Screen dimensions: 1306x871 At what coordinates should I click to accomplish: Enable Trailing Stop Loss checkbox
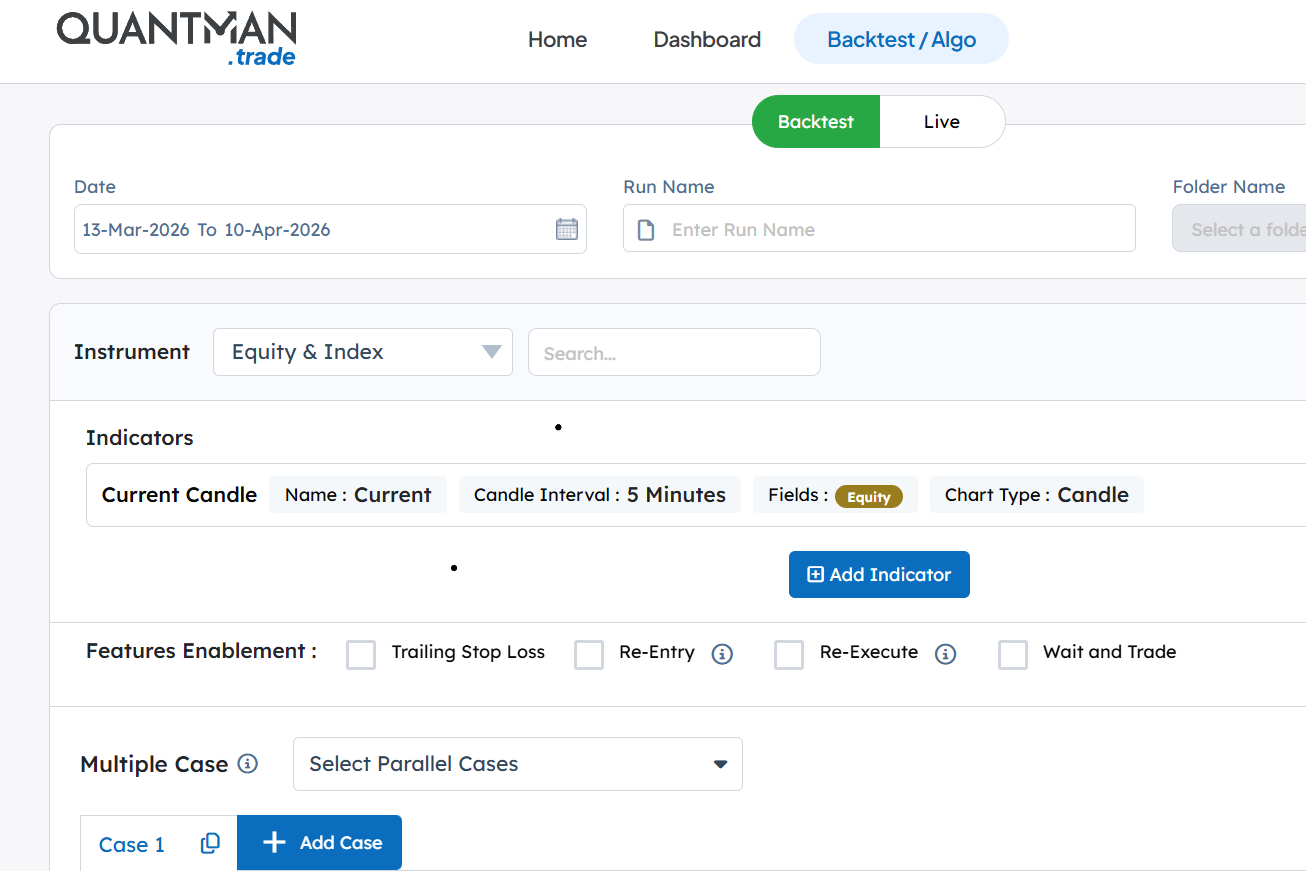[361, 655]
